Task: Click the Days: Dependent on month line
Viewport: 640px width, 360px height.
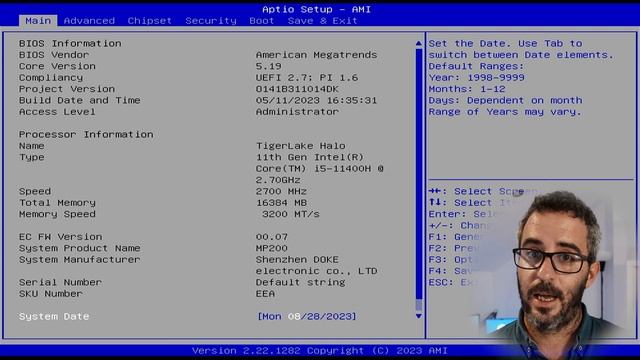Action: [x=505, y=100]
